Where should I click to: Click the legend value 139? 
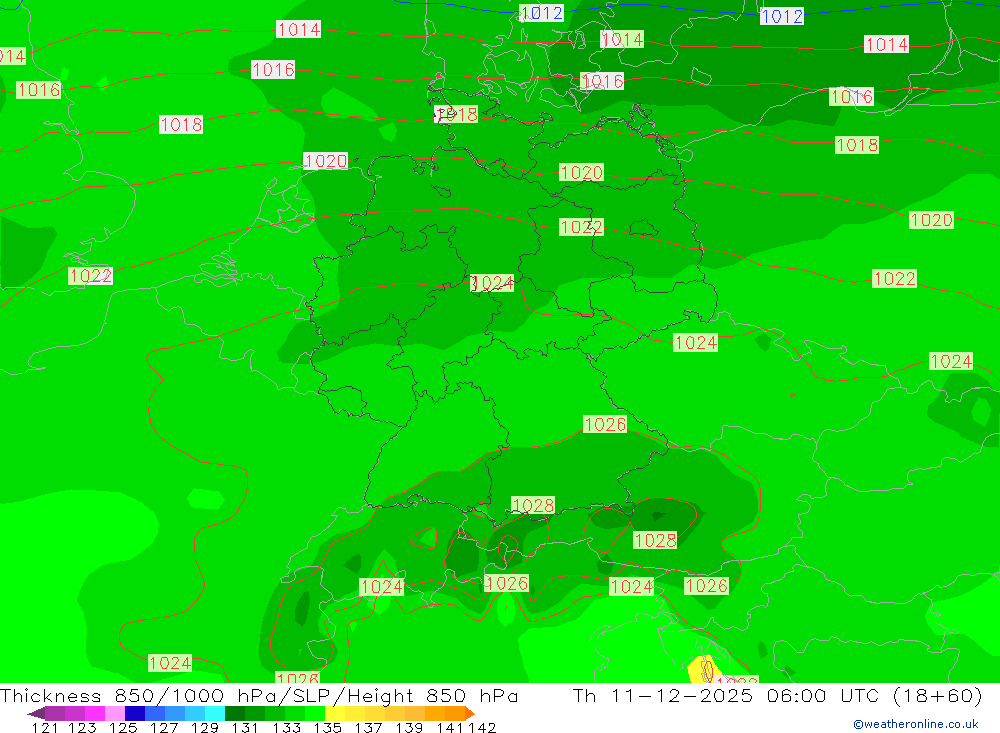coord(409,727)
